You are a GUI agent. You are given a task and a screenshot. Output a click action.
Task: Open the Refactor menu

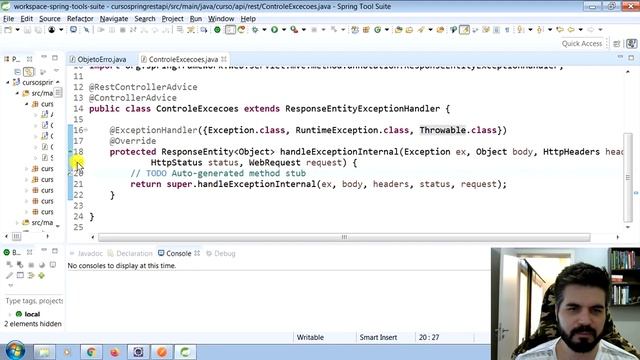coord(80,19)
